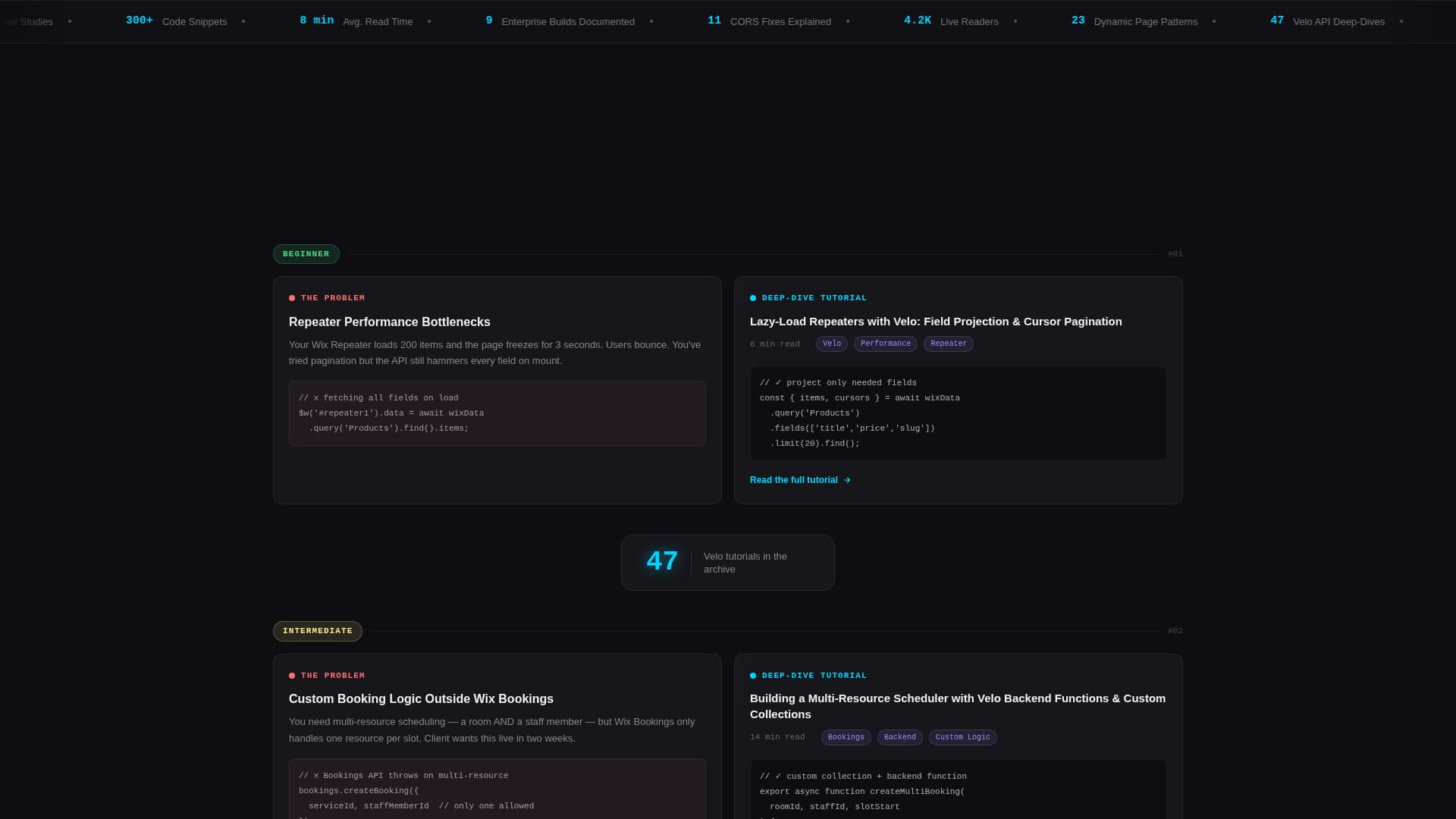
Task: Click the custom collection backend function code block
Action: click(959, 789)
